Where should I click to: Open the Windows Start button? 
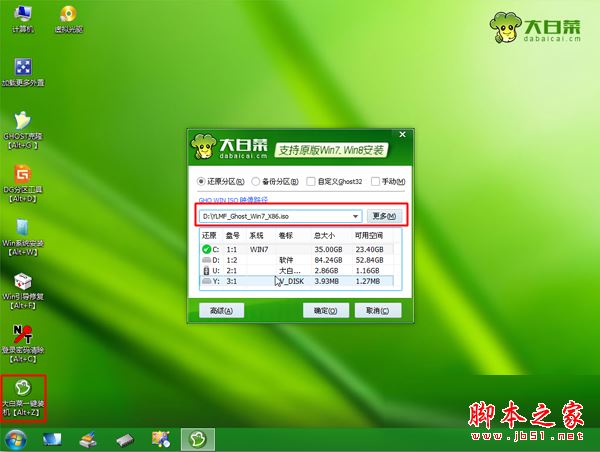[15, 439]
